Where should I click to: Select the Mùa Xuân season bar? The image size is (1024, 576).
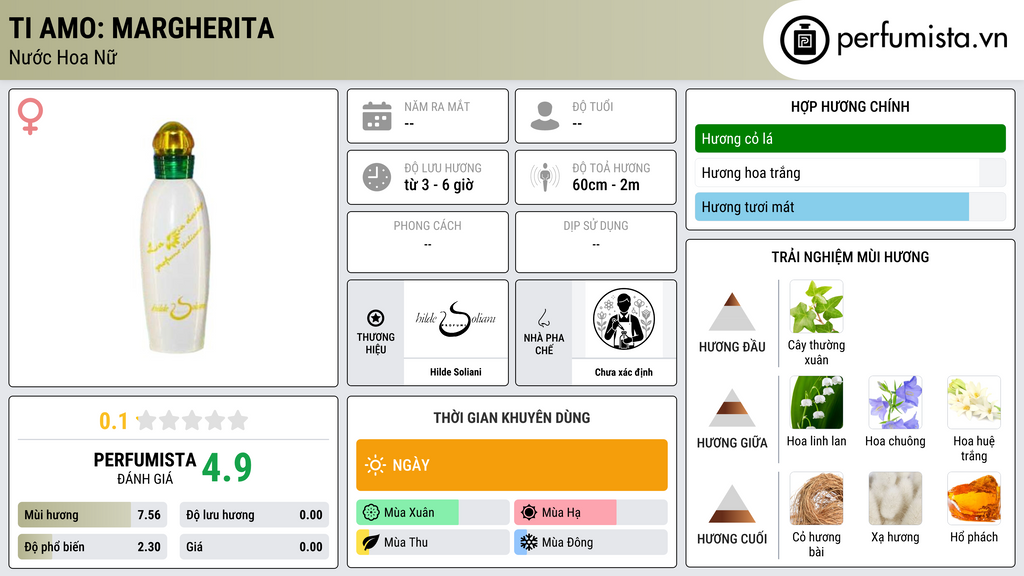point(432,513)
